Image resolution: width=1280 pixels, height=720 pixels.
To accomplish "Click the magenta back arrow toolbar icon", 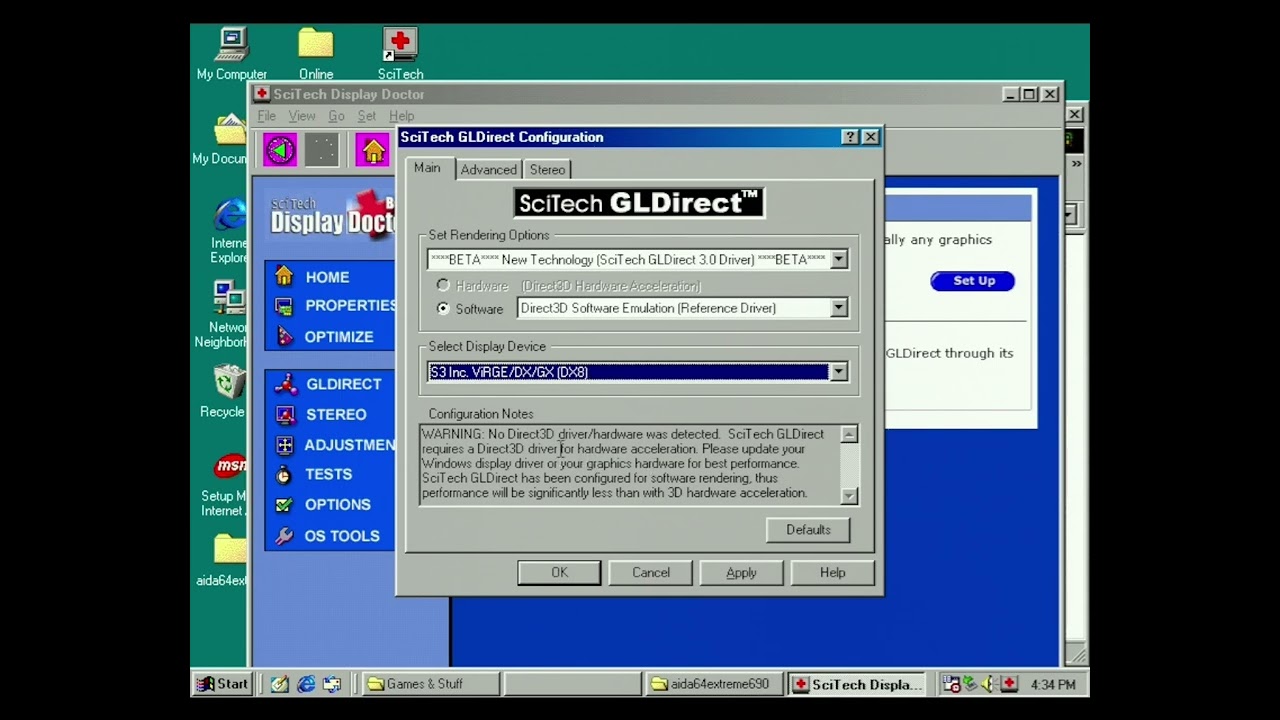I will [x=280, y=150].
